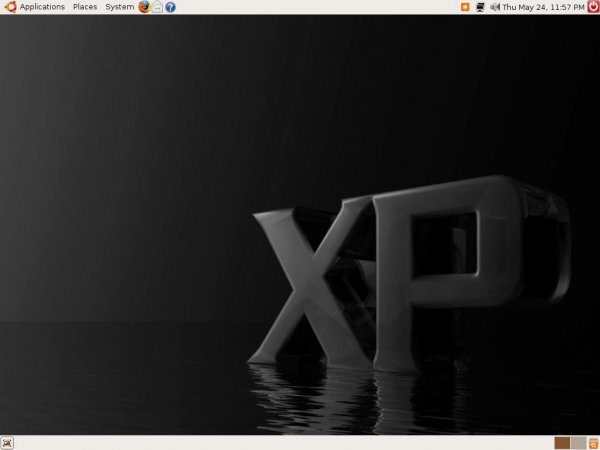Open network monitor tray icon
The image size is (600, 450).
click(x=480, y=7)
